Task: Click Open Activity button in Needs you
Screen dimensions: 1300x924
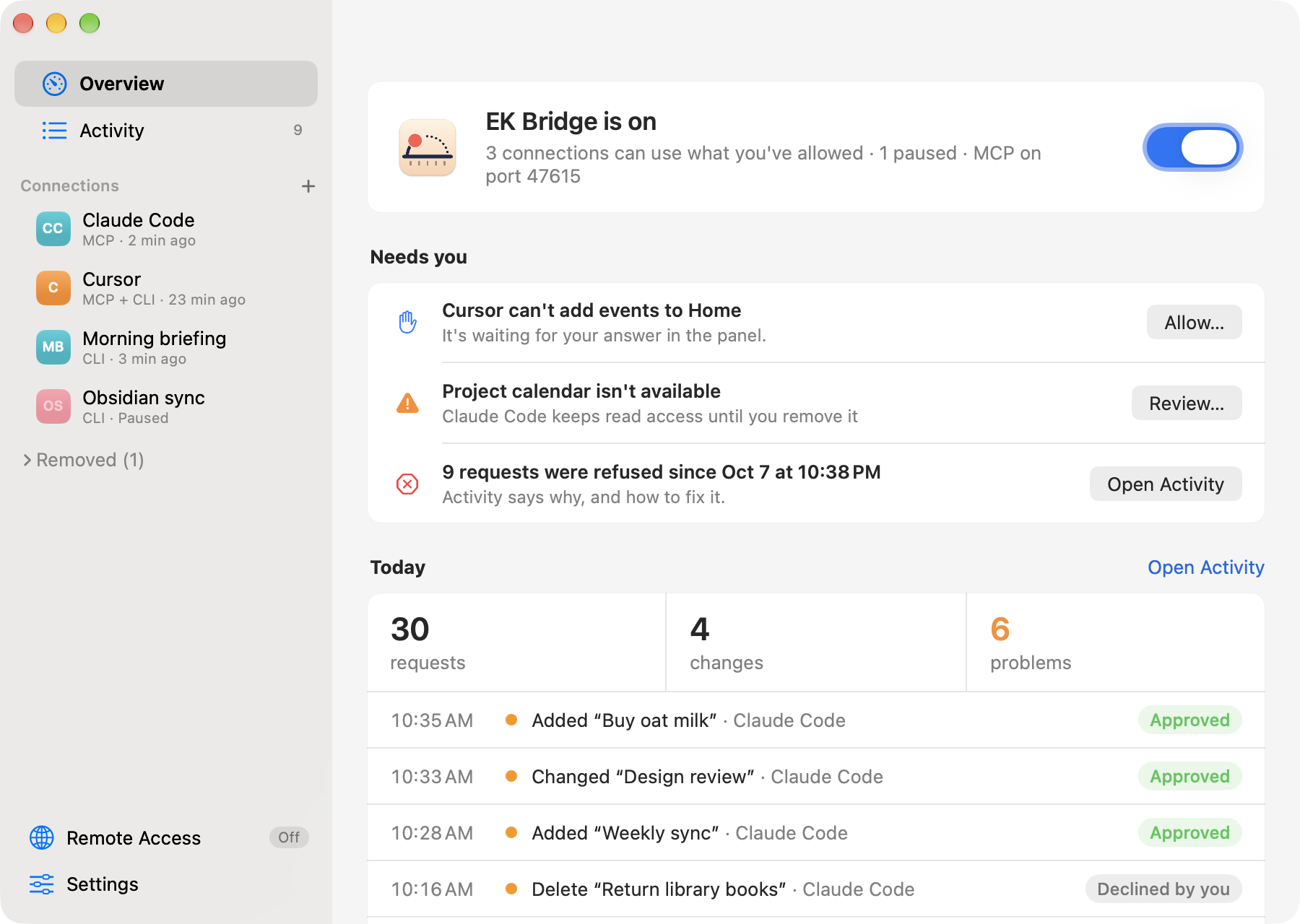Action: 1166,484
